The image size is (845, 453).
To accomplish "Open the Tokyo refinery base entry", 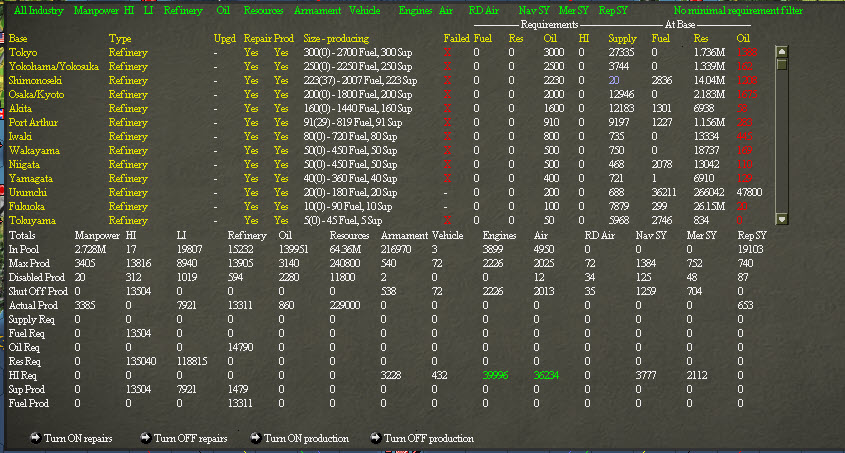I will tap(23, 53).
